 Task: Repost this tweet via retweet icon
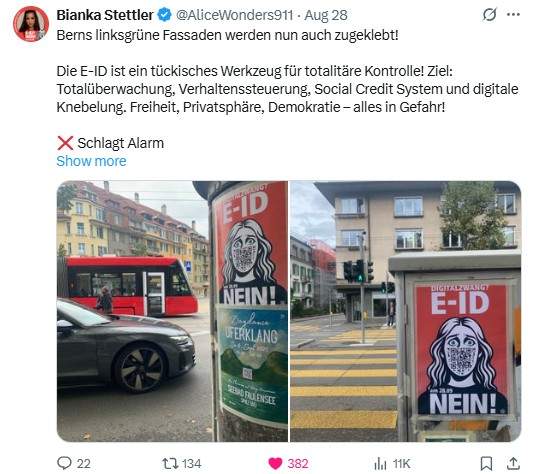(x=170, y=463)
